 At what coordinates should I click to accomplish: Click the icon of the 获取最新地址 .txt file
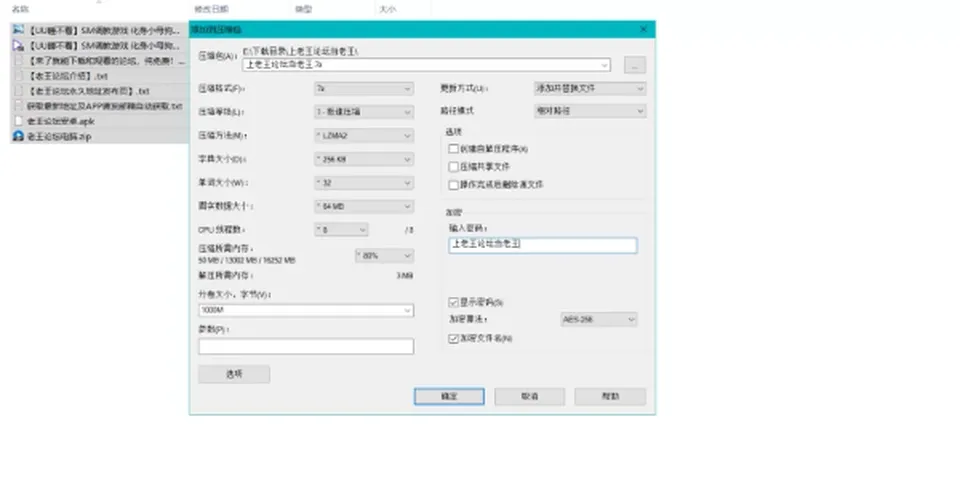tap(18, 106)
